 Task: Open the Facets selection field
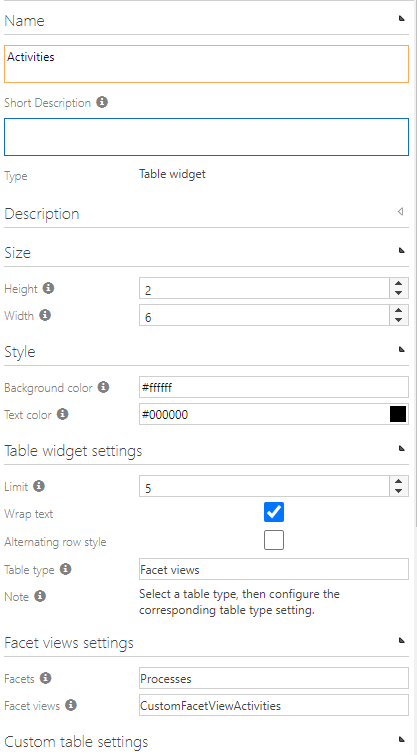274,678
